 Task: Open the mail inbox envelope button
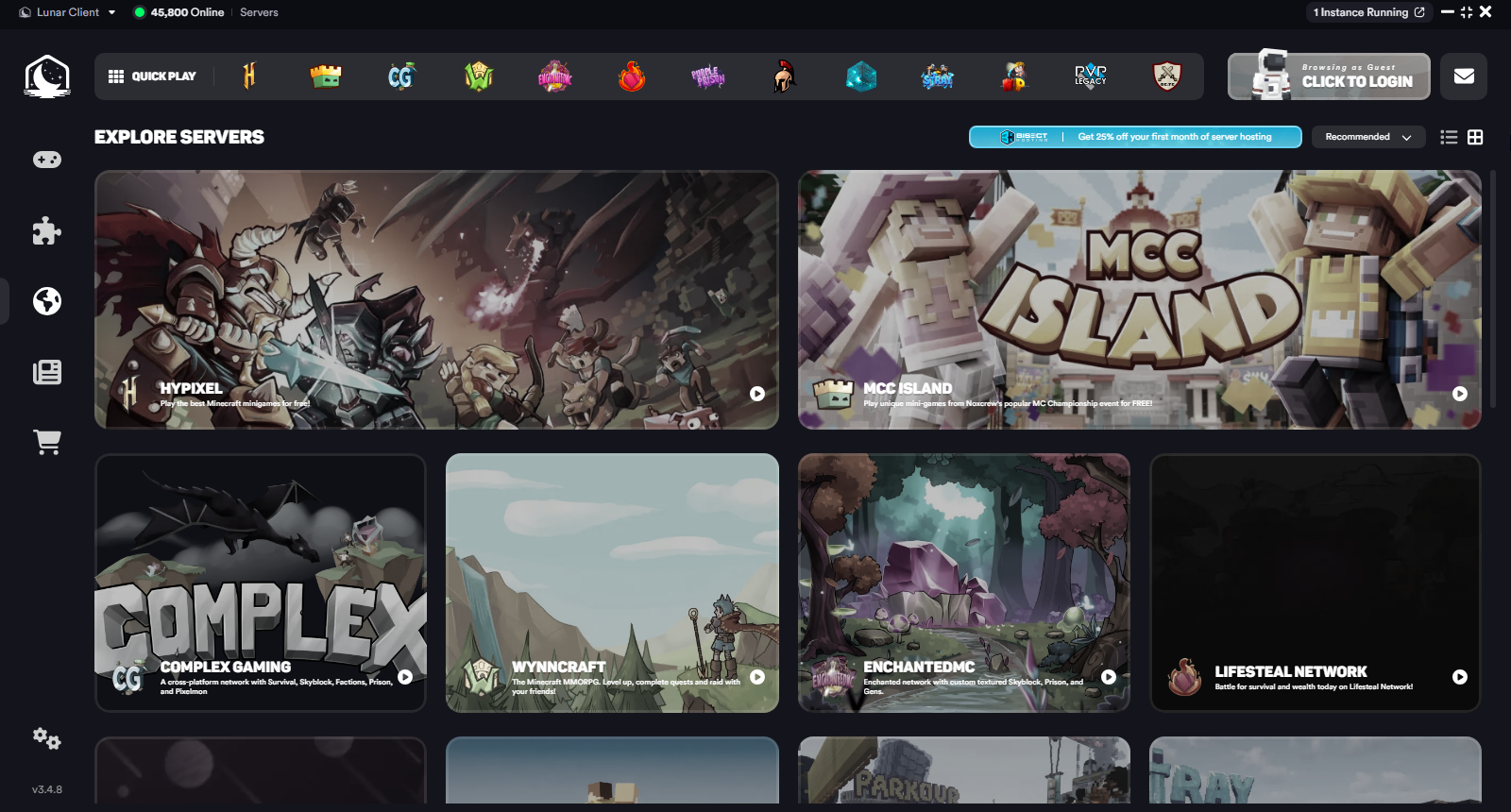click(x=1464, y=76)
